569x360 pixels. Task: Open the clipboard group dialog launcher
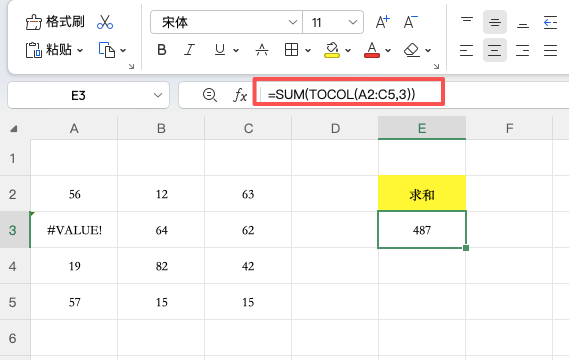[131, 66]
